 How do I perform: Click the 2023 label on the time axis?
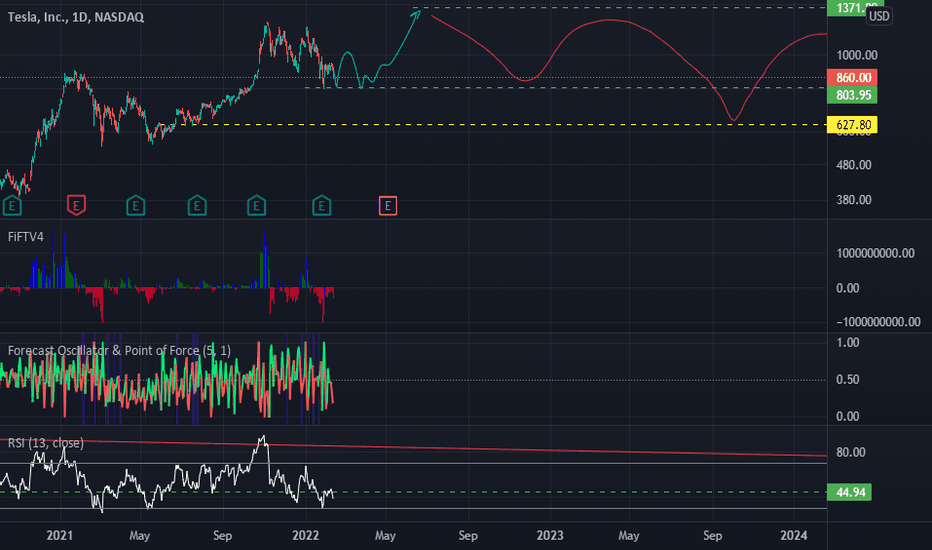coord(550,536)
